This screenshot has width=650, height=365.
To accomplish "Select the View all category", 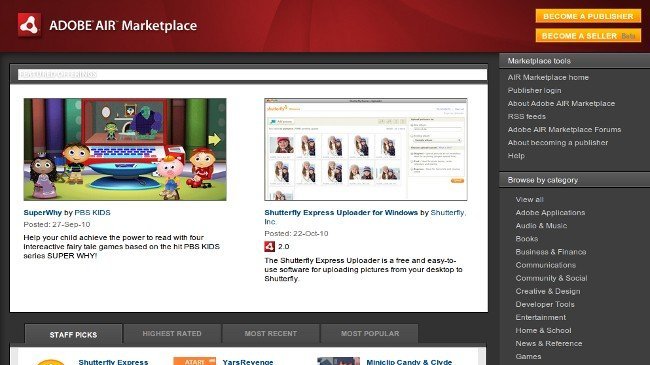I will [529, 200].
